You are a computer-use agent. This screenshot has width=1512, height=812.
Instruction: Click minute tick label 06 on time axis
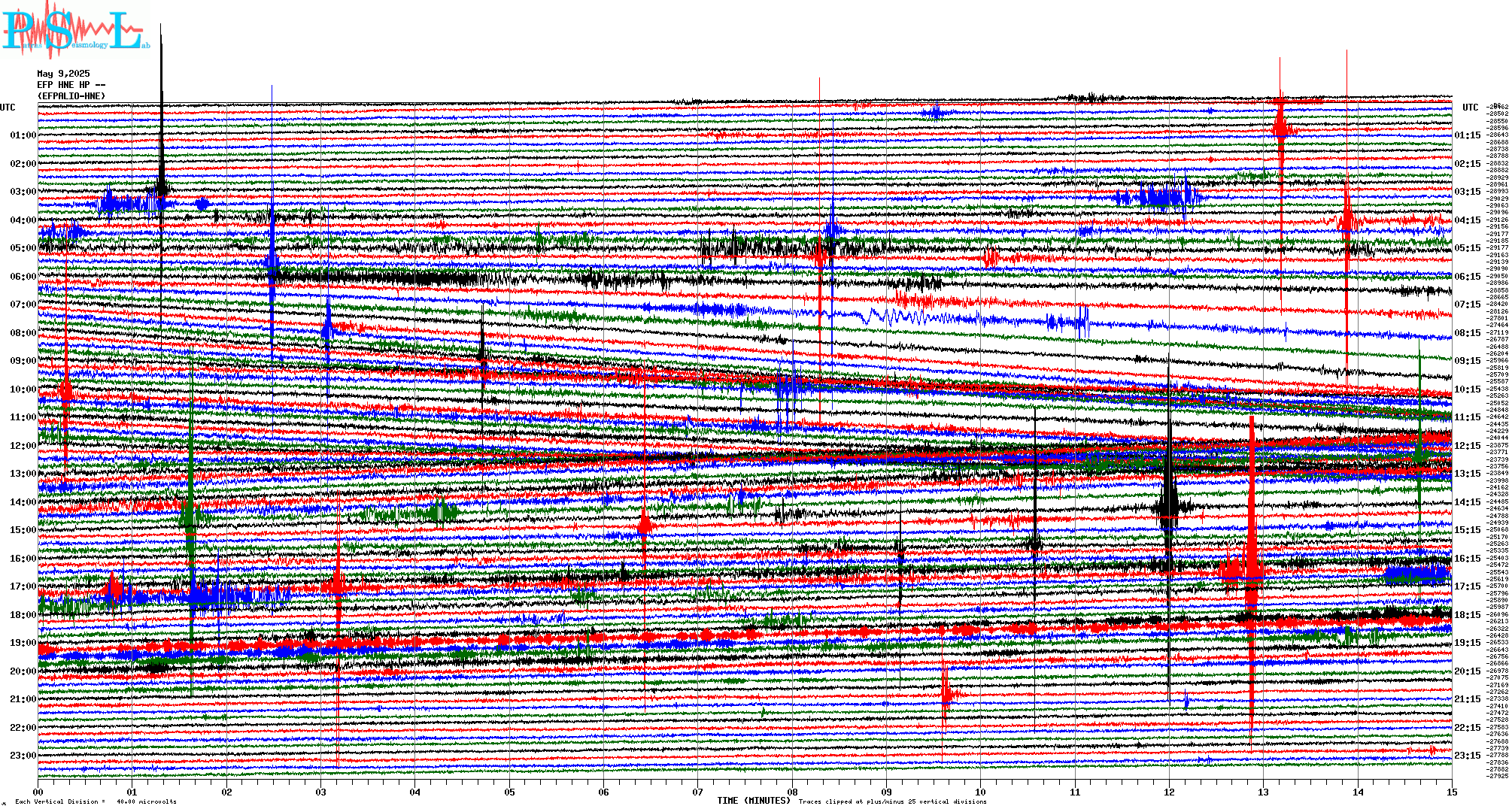(x=604, y=792)
